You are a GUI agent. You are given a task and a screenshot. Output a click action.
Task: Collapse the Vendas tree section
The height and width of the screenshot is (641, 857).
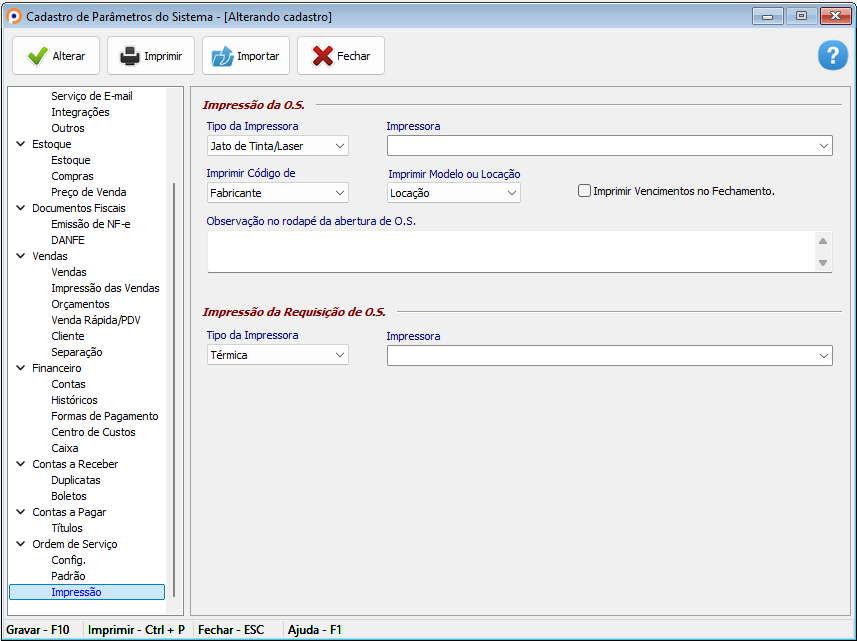[x=21, y=256]
